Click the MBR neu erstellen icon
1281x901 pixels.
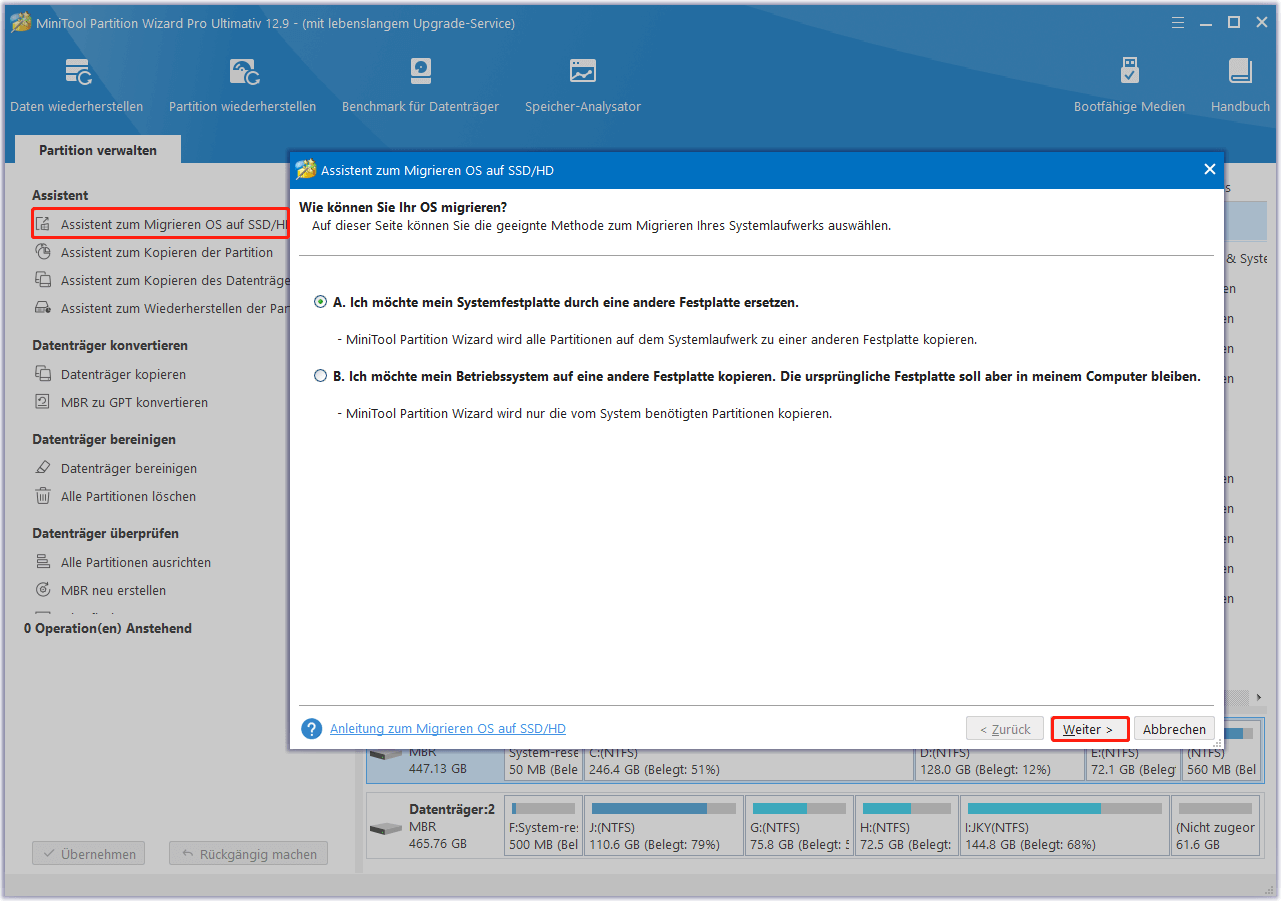43,590
